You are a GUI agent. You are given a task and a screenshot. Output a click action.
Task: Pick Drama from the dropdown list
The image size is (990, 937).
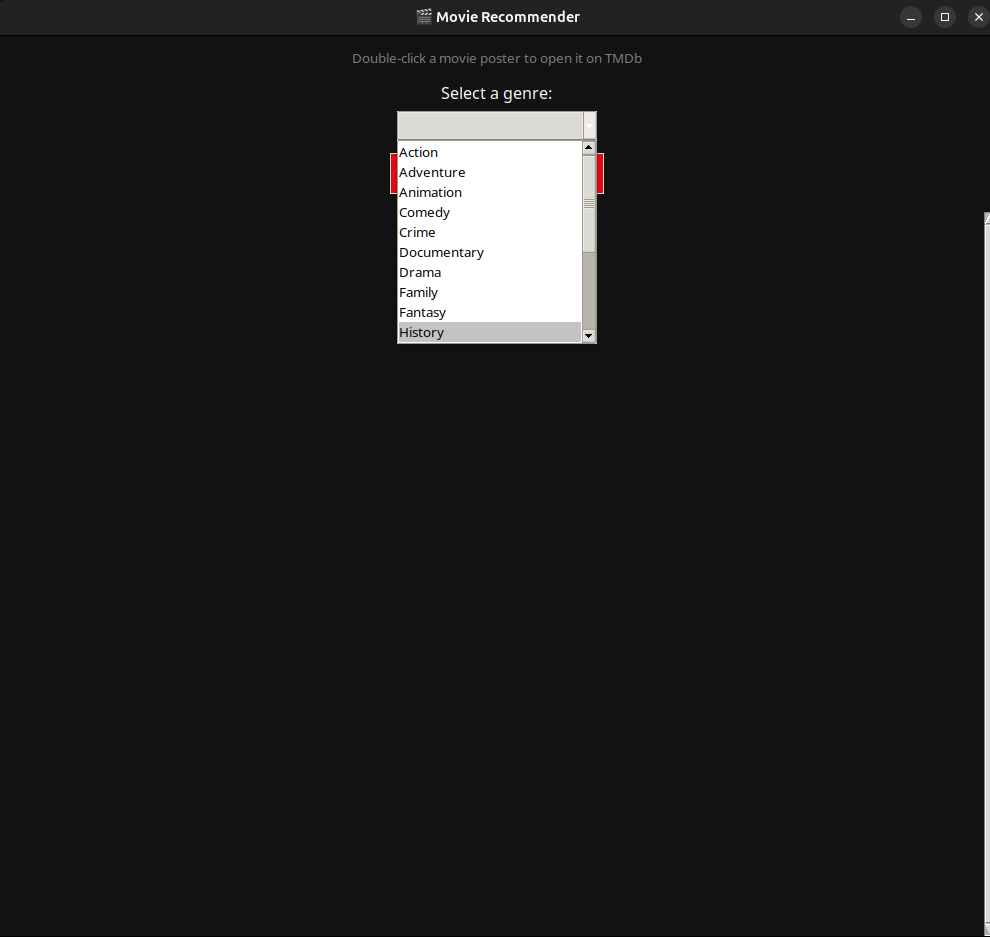pos(489,273)
